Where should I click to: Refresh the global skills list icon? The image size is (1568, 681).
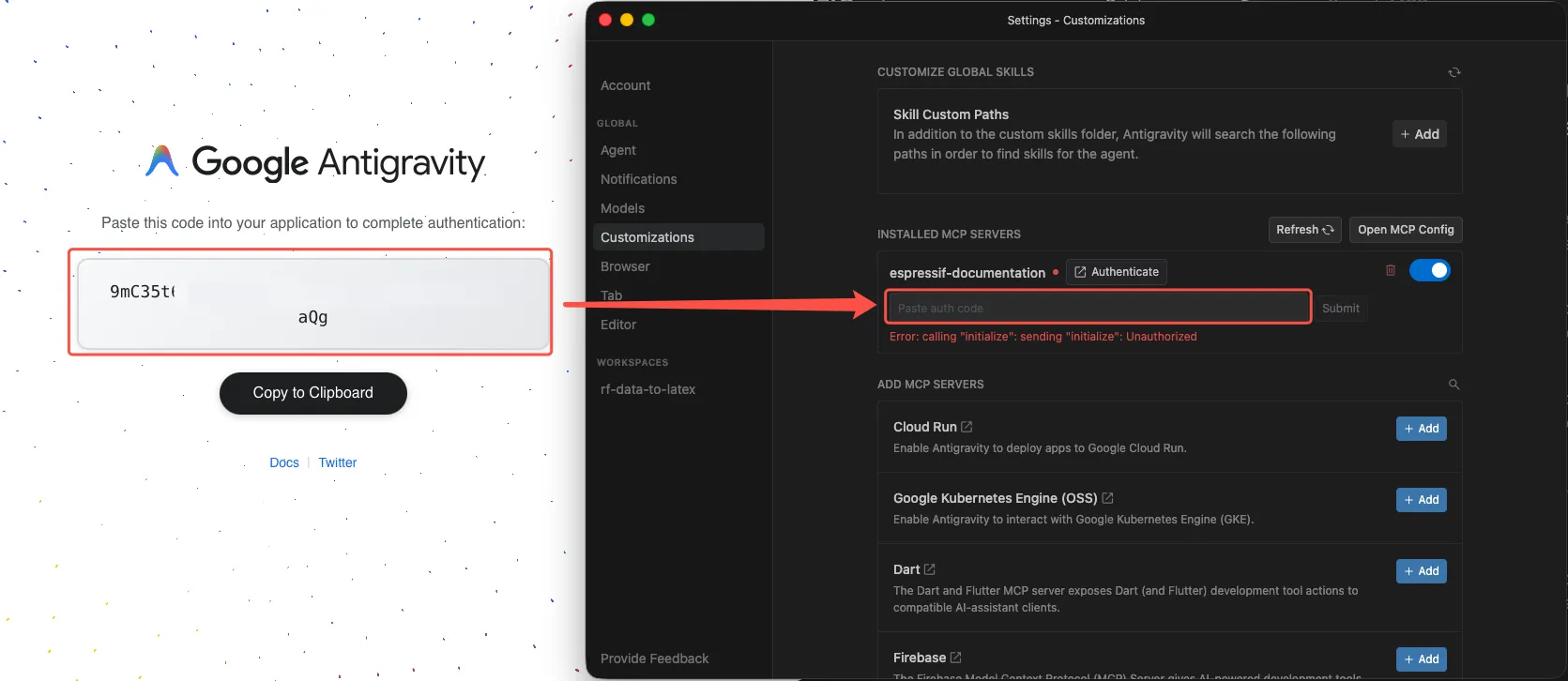[x=1454, y=72]
